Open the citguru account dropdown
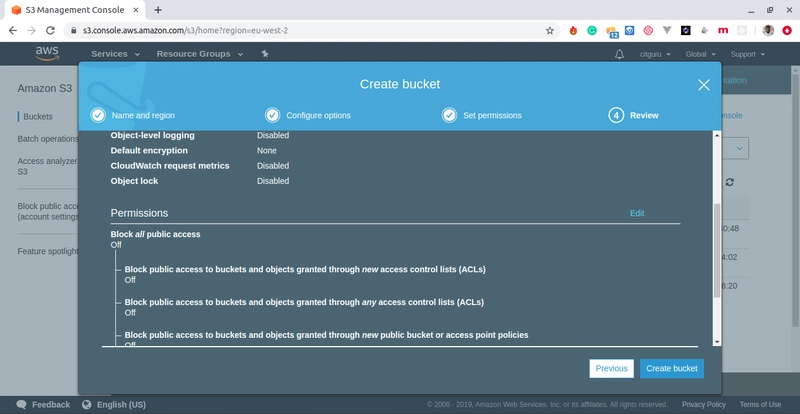 pyautogui.click(x=655, y=54)
